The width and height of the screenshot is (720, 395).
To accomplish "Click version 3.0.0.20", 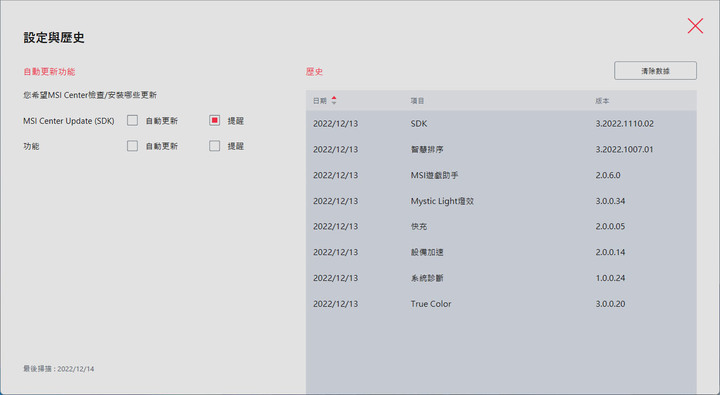I will coord(610,304).
